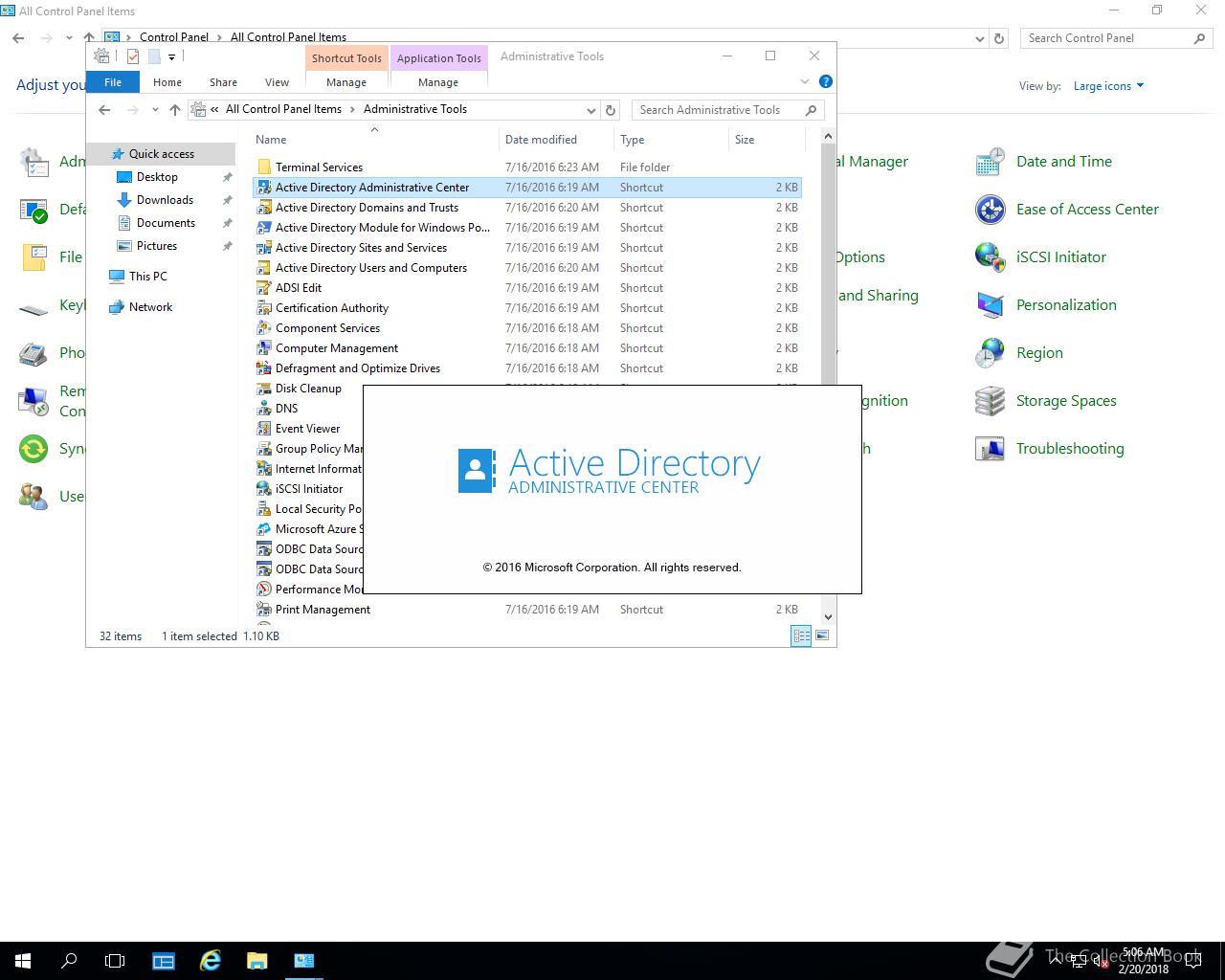Viewport: 1225px width, 980px height.
Task: Select Documents in navigation pane
Action: coord(166,223)
